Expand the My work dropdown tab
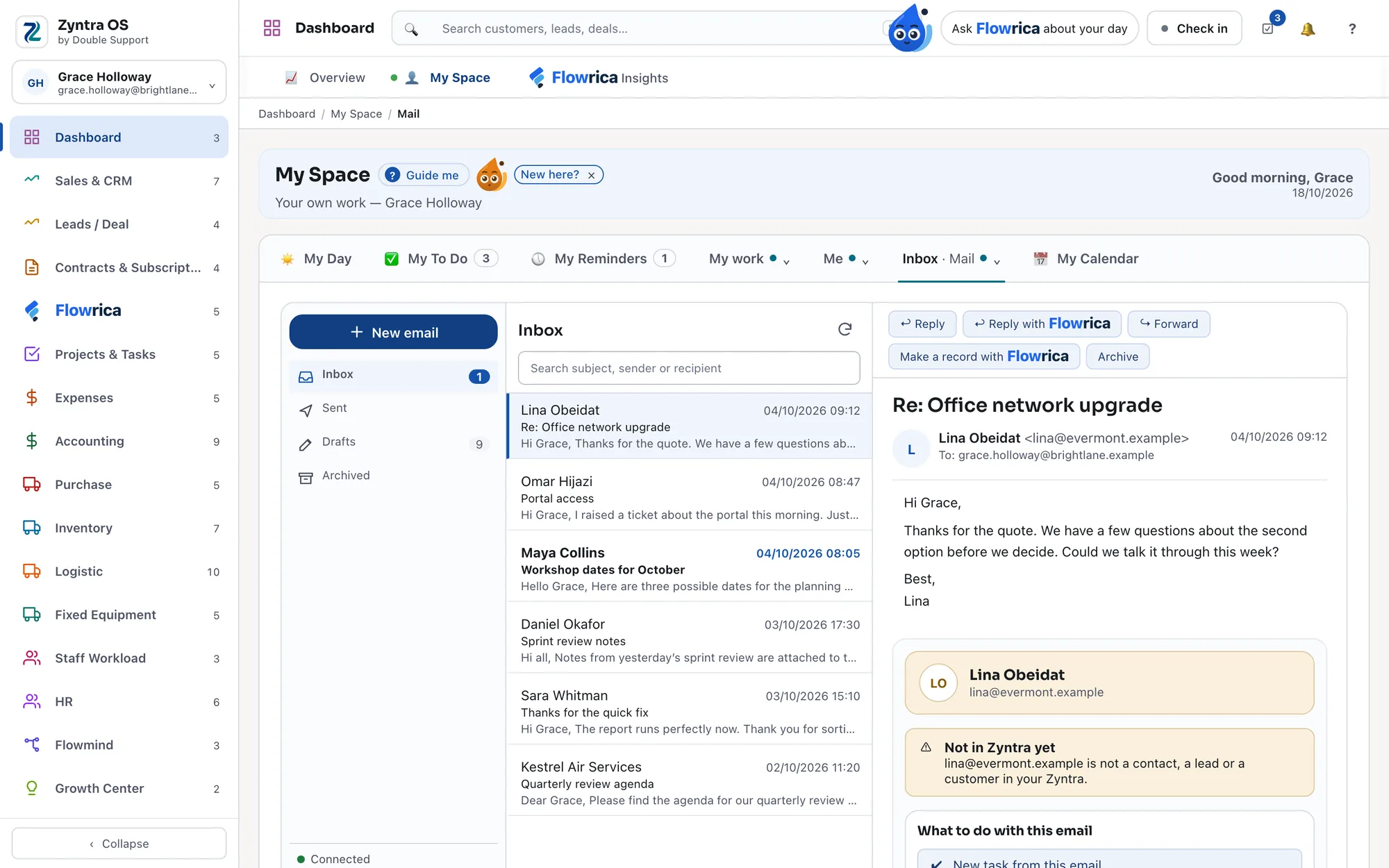 pos(749,259)
